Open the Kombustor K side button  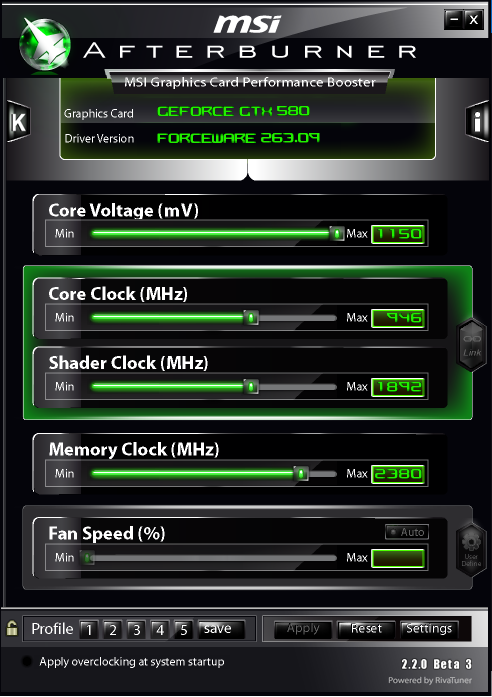click(19, 121)
